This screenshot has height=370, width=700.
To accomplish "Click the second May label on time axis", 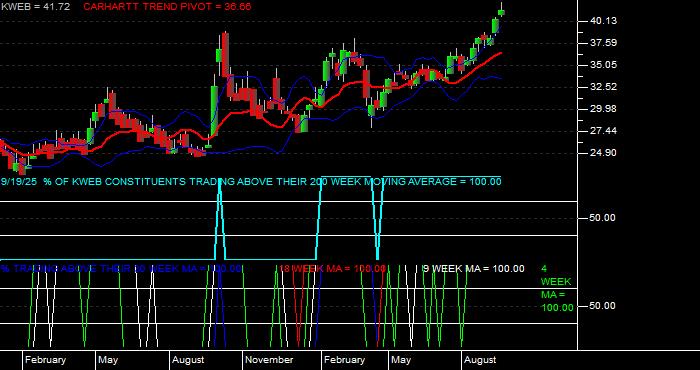I will pos(401,360).
